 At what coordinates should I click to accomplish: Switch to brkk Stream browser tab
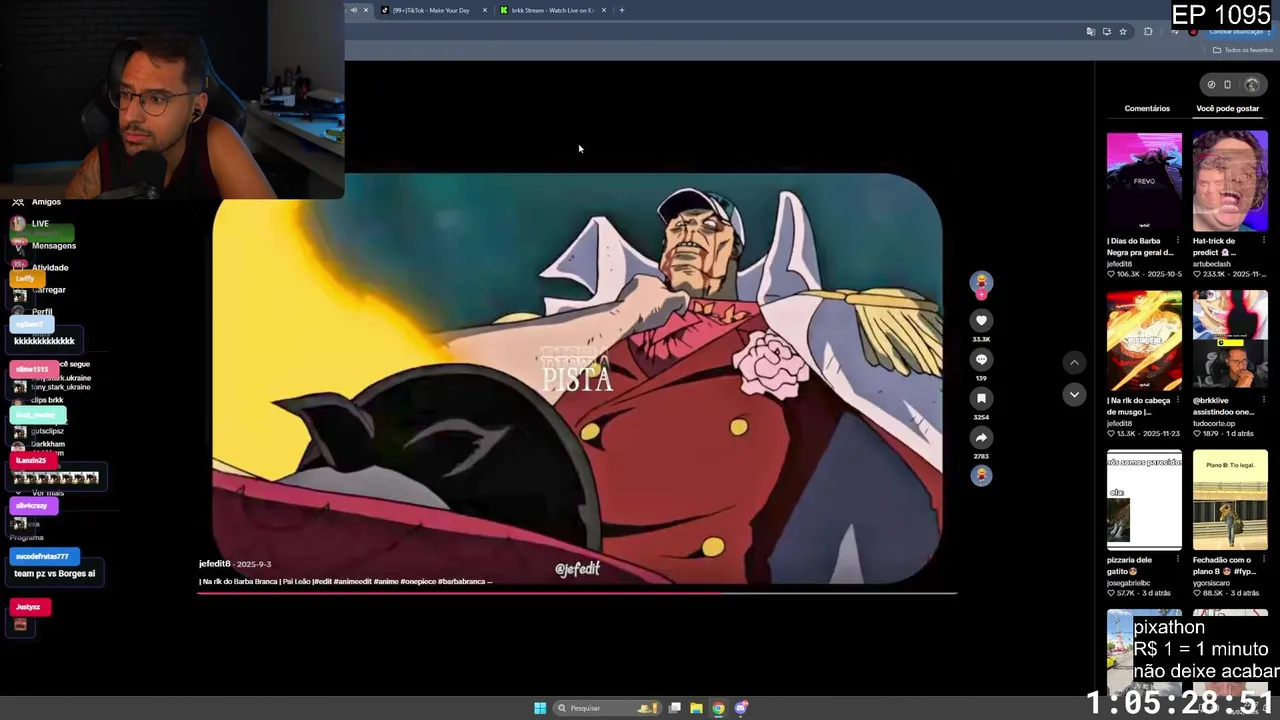[552, 10]
